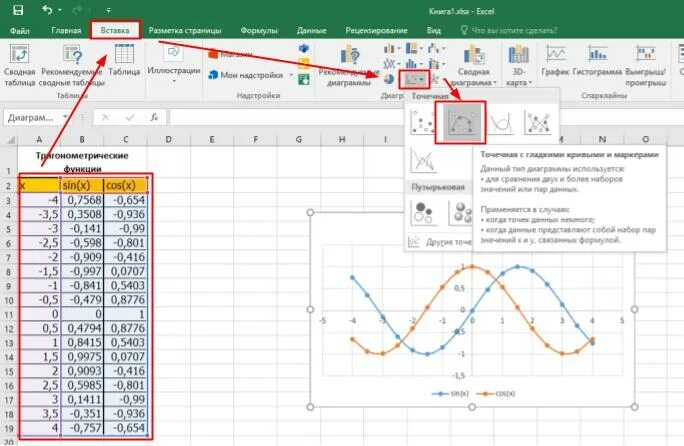684x446 pixels.
Task: Insert a Таблица
Action: click(124, 60)
